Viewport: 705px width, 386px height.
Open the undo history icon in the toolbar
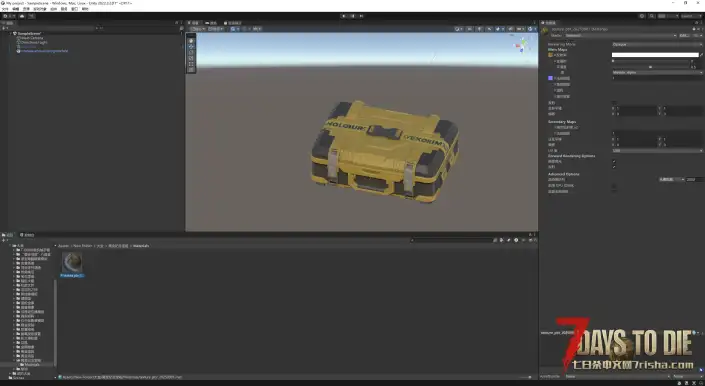tap(642, 16)
